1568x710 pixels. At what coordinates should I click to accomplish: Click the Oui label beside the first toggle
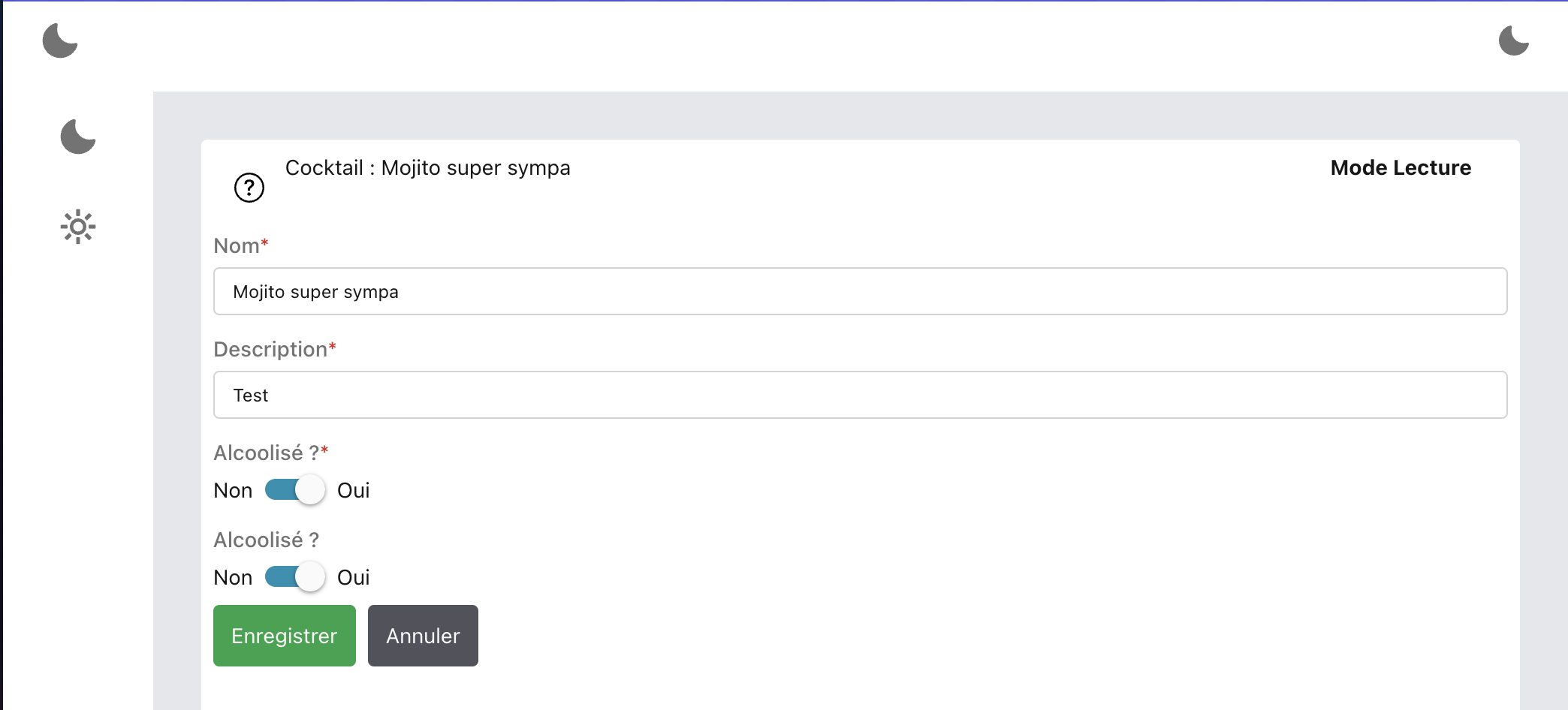(354, 489)
